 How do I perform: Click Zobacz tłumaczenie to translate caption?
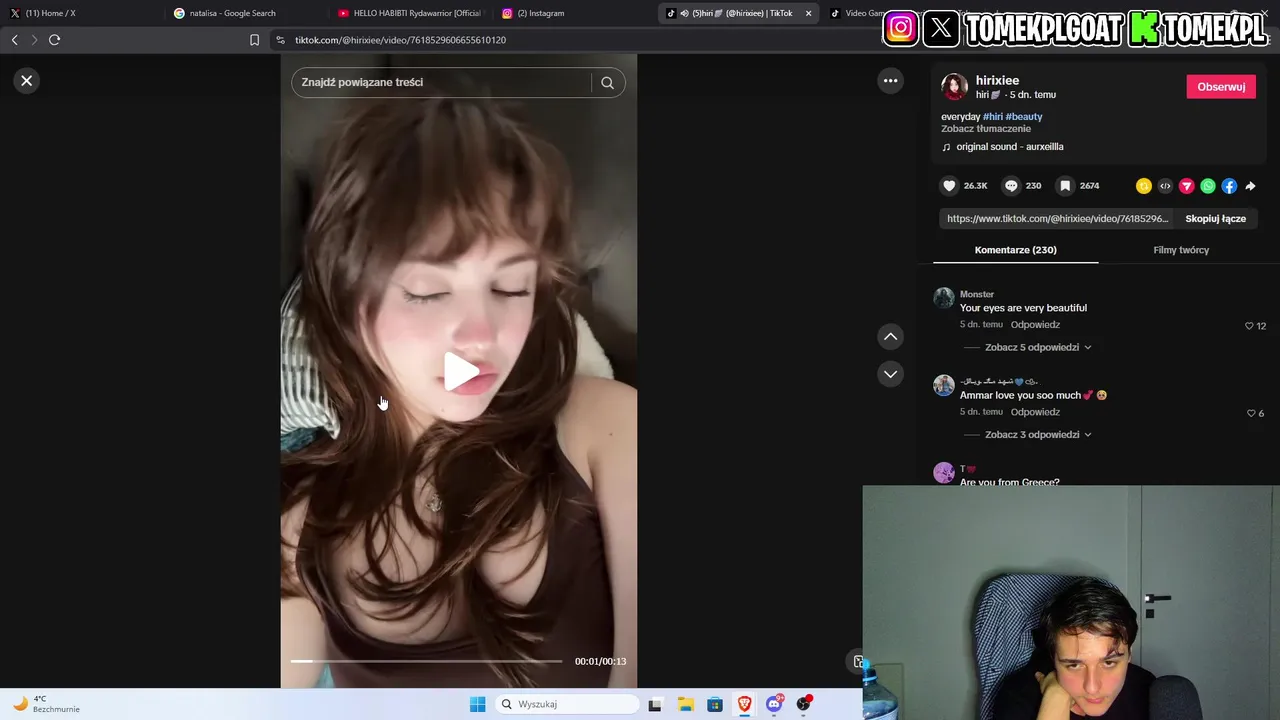(x=986, y=129)
